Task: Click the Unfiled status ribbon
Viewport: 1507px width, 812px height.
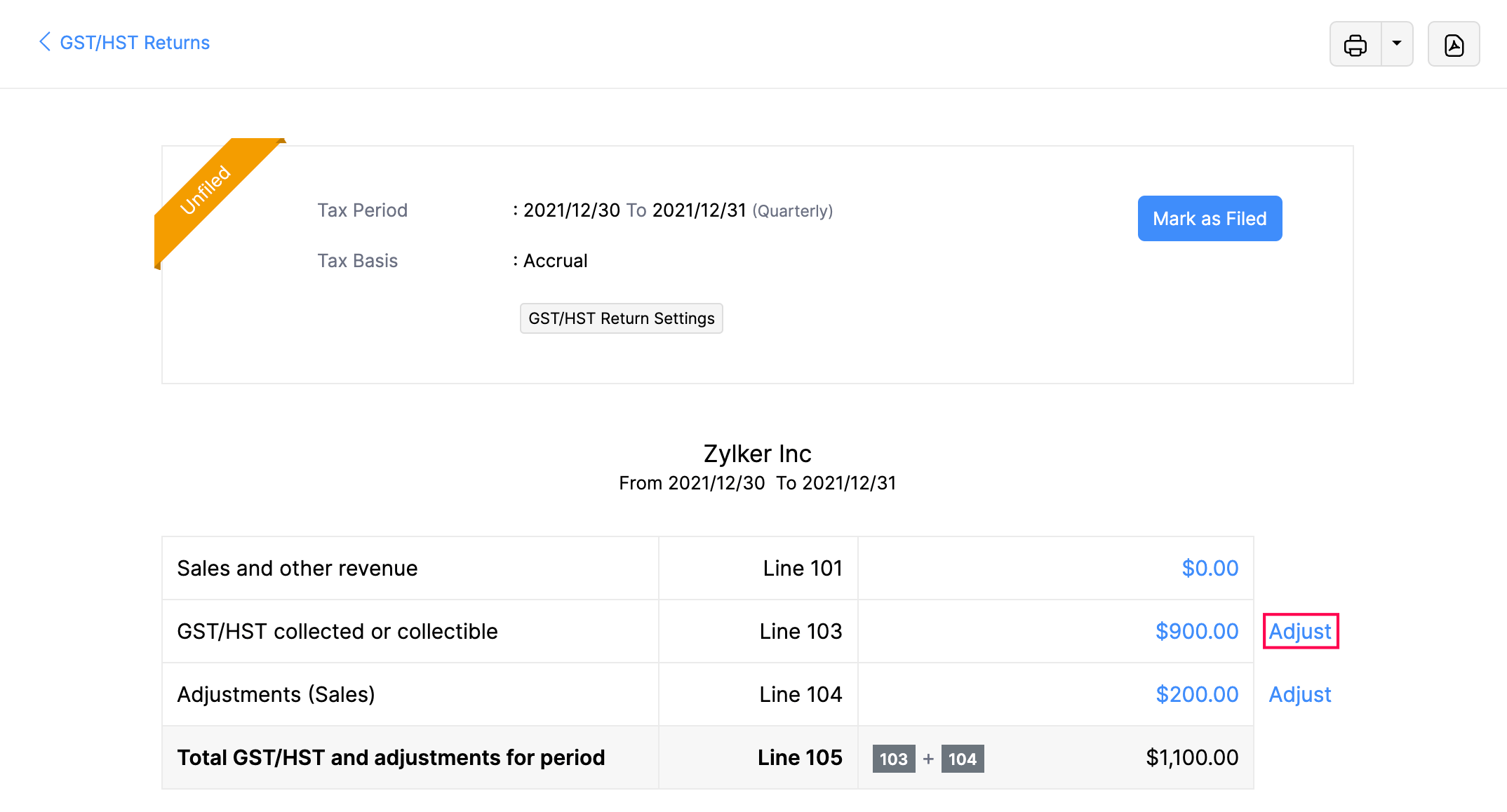Action: click(x=206, y=190)
